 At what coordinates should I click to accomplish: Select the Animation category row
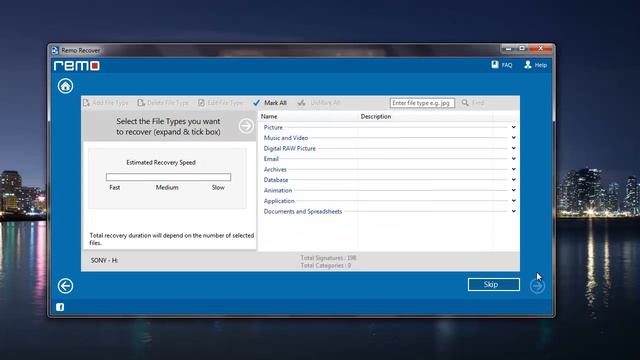click(x=389, y=191)
